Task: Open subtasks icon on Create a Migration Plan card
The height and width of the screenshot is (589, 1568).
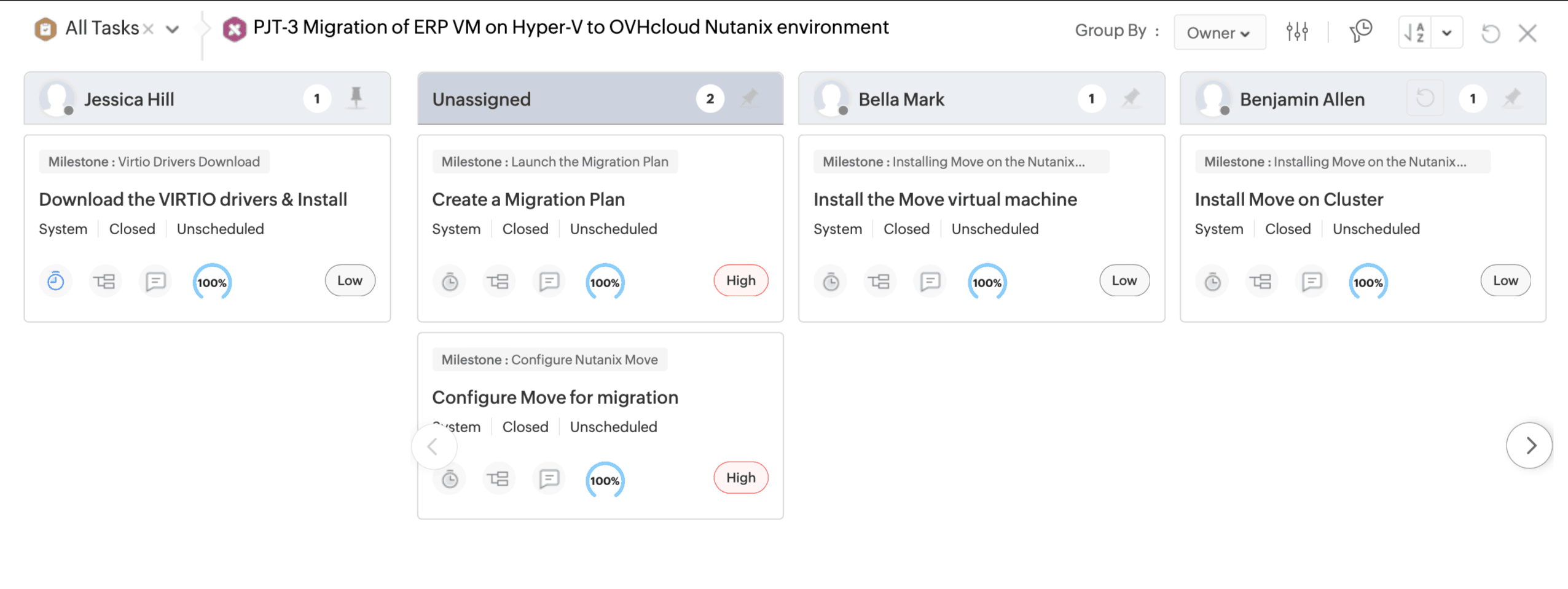Action: tap(498, 282)
